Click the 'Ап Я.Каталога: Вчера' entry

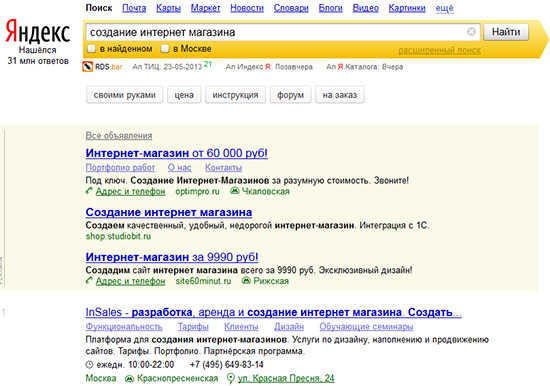click(x=364, y=67)
